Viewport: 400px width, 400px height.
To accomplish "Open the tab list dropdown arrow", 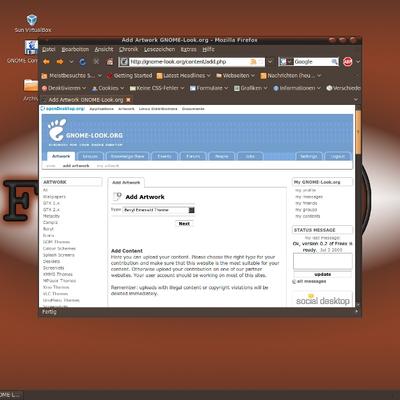I will tap(356, 100).
